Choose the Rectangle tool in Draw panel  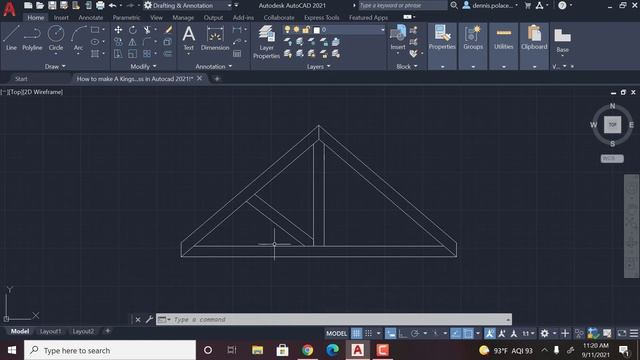coord(95,30)
